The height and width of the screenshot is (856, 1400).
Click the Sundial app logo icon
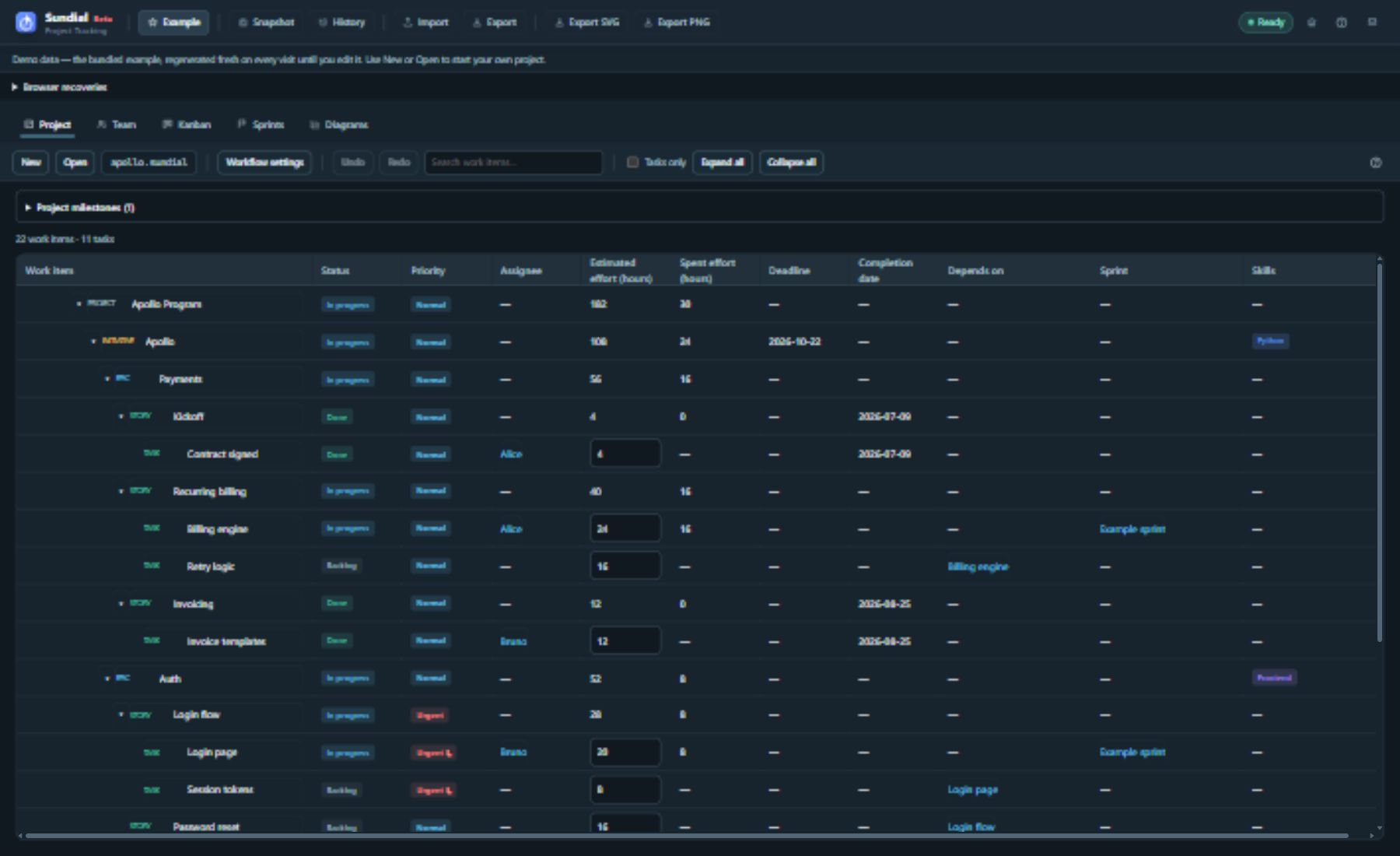[x=26, y=23]
